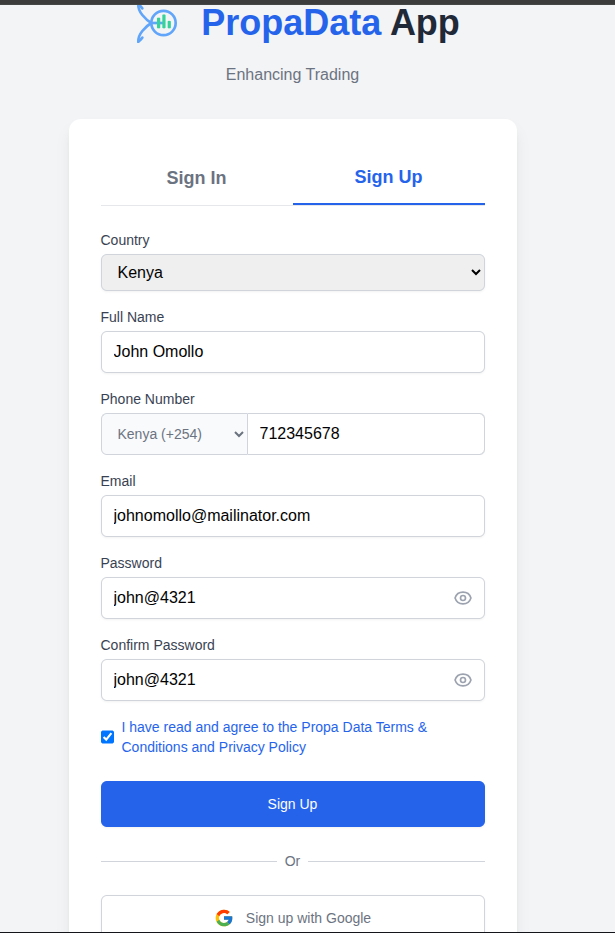
Task: Click the Country field label
Action: point(125,240)
